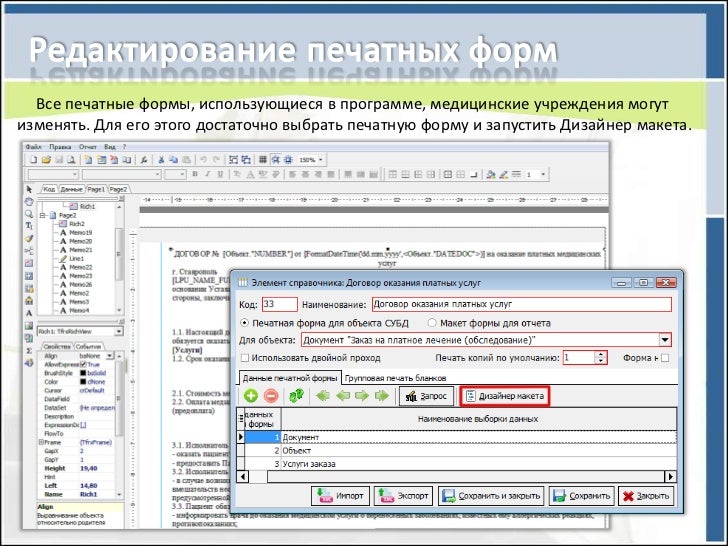Image resolution: width=728 pixels, height=546 pixels.
Task: Select radio Печатная форма для объекта СУБД
Action: click(244, 323)
